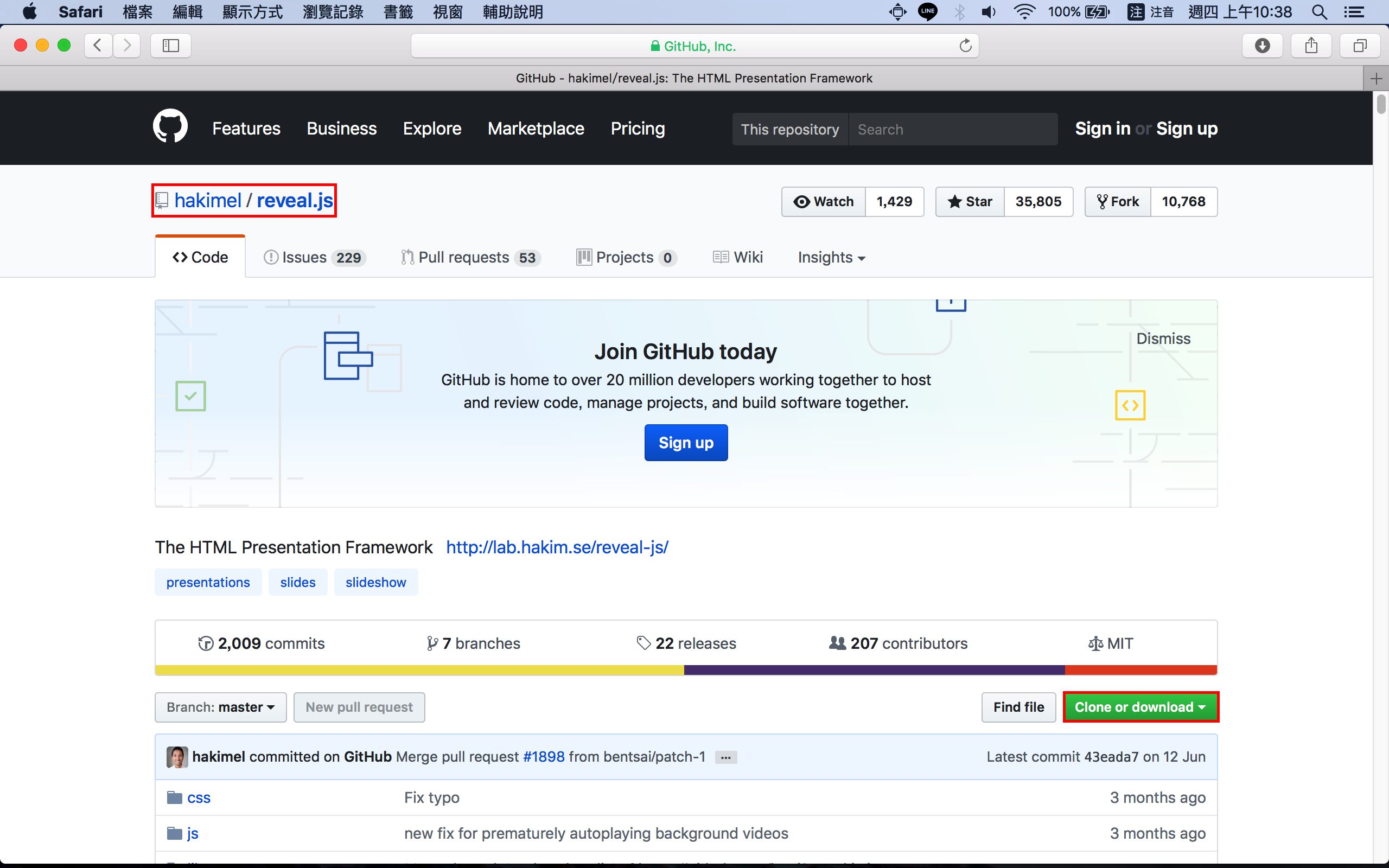1389x868 pixels.
Task: Click inside the repository search field
Action: tap(953, 129)
